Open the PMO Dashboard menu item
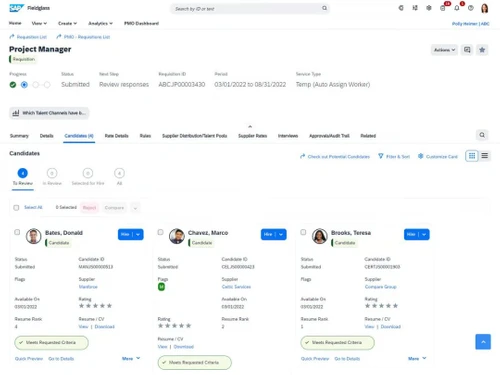Viewport: 500px width, 375px height. tap(141, 23)
